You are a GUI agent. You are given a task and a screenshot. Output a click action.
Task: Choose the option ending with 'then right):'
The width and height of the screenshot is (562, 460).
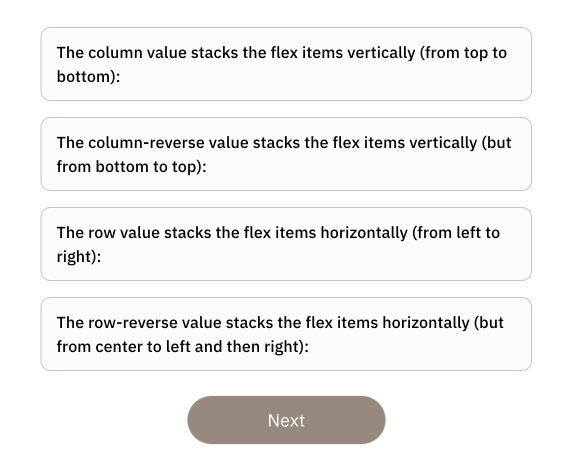pyautogui.click(x=286, y=334)
